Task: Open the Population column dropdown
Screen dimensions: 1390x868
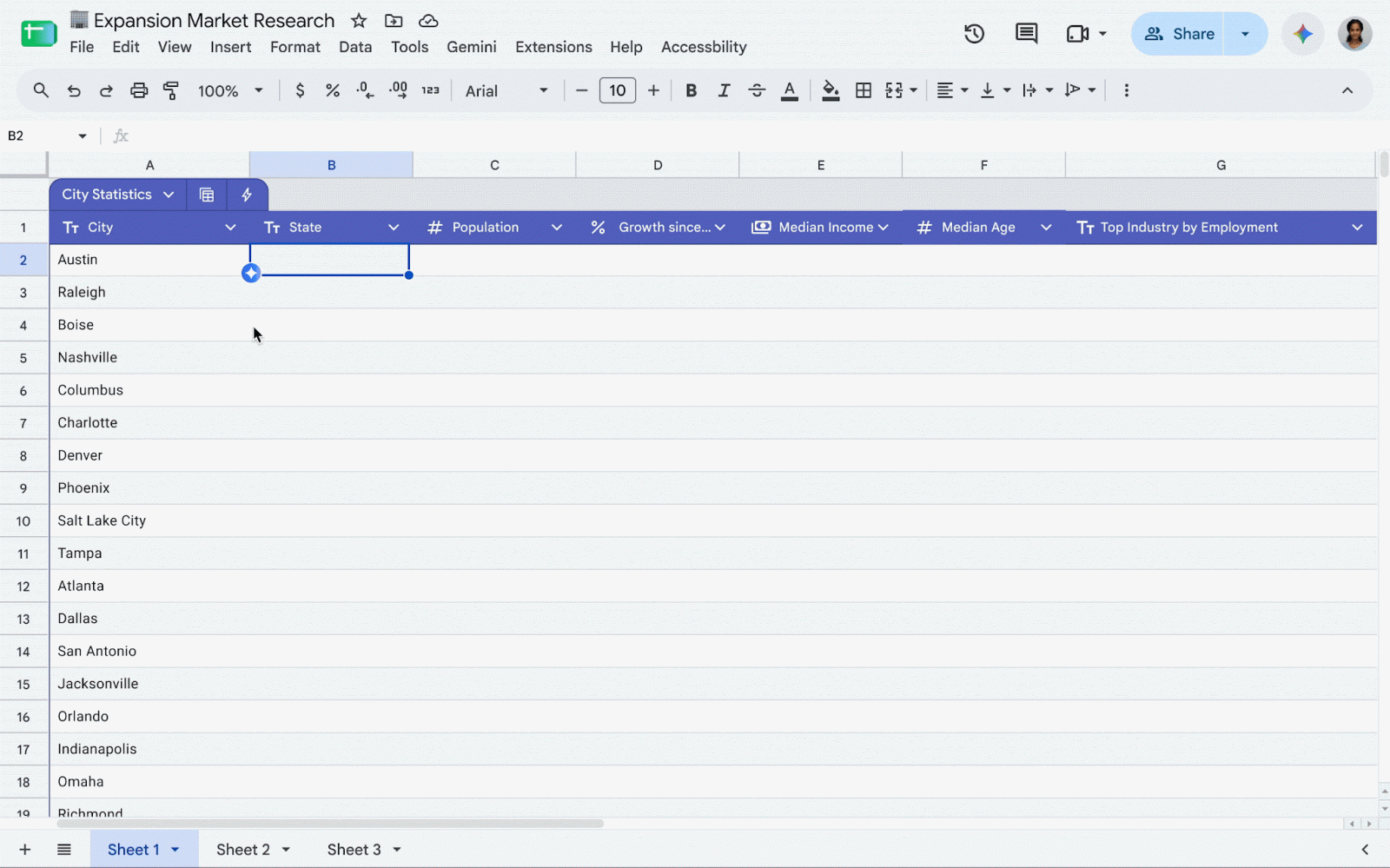Action: click(x=556, y=228)
